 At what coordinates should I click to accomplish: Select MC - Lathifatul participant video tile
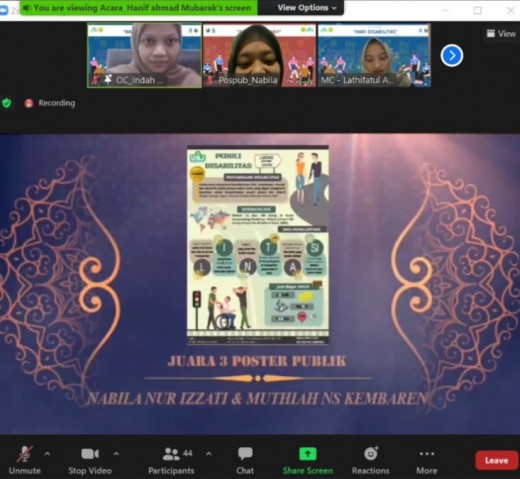click(x=374, y=55)
